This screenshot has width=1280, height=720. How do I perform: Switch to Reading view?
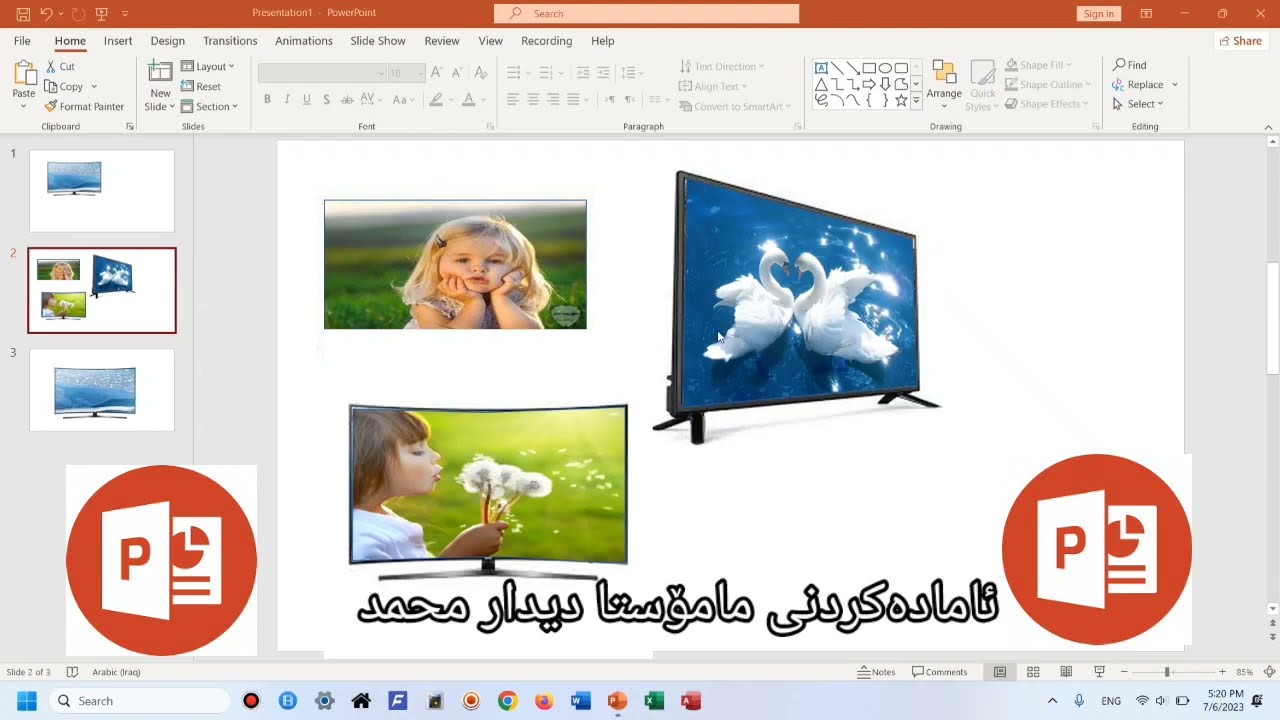pyautogui.click(x=1066, y=672)
